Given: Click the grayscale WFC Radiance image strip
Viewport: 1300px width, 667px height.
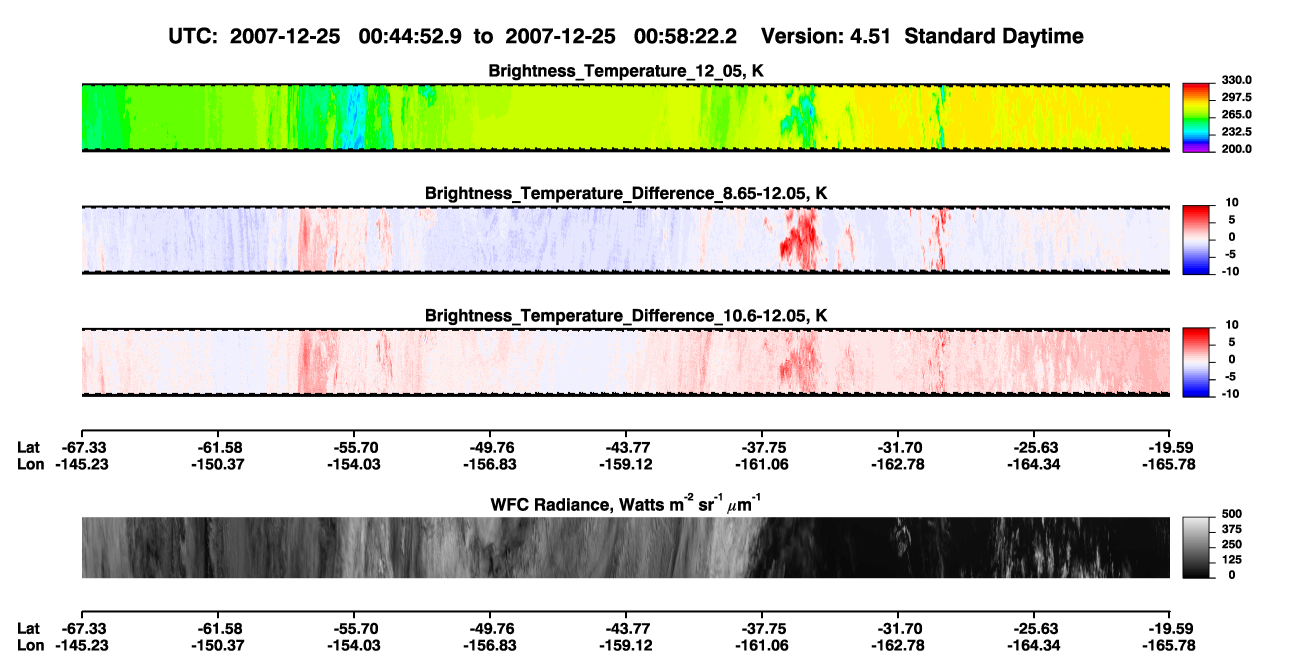Looking at the screenshot, I should pyautogui.click(x=626, y=547).
